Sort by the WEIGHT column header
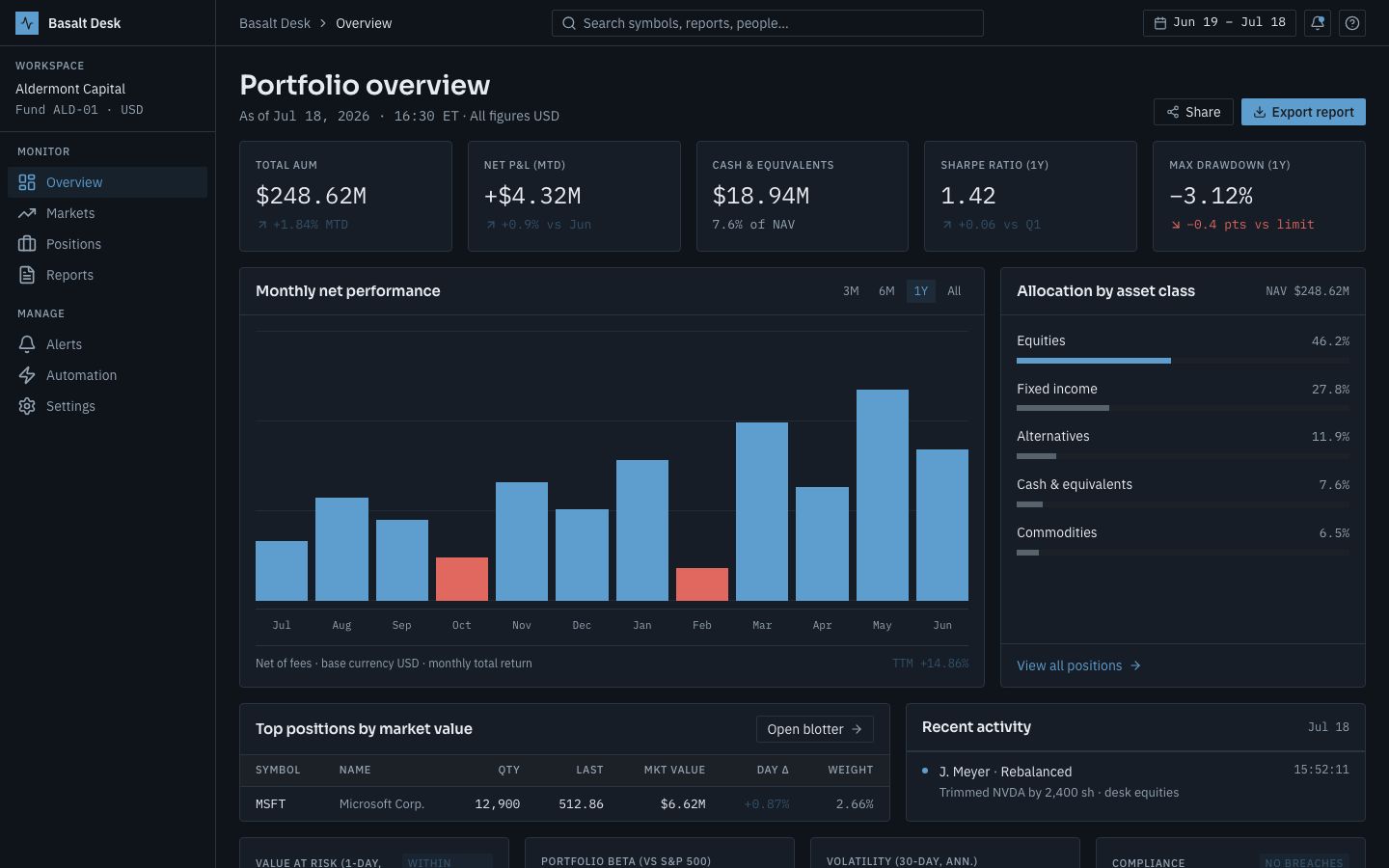Screen dimensions: 1389x868 [x=850, y=770]
